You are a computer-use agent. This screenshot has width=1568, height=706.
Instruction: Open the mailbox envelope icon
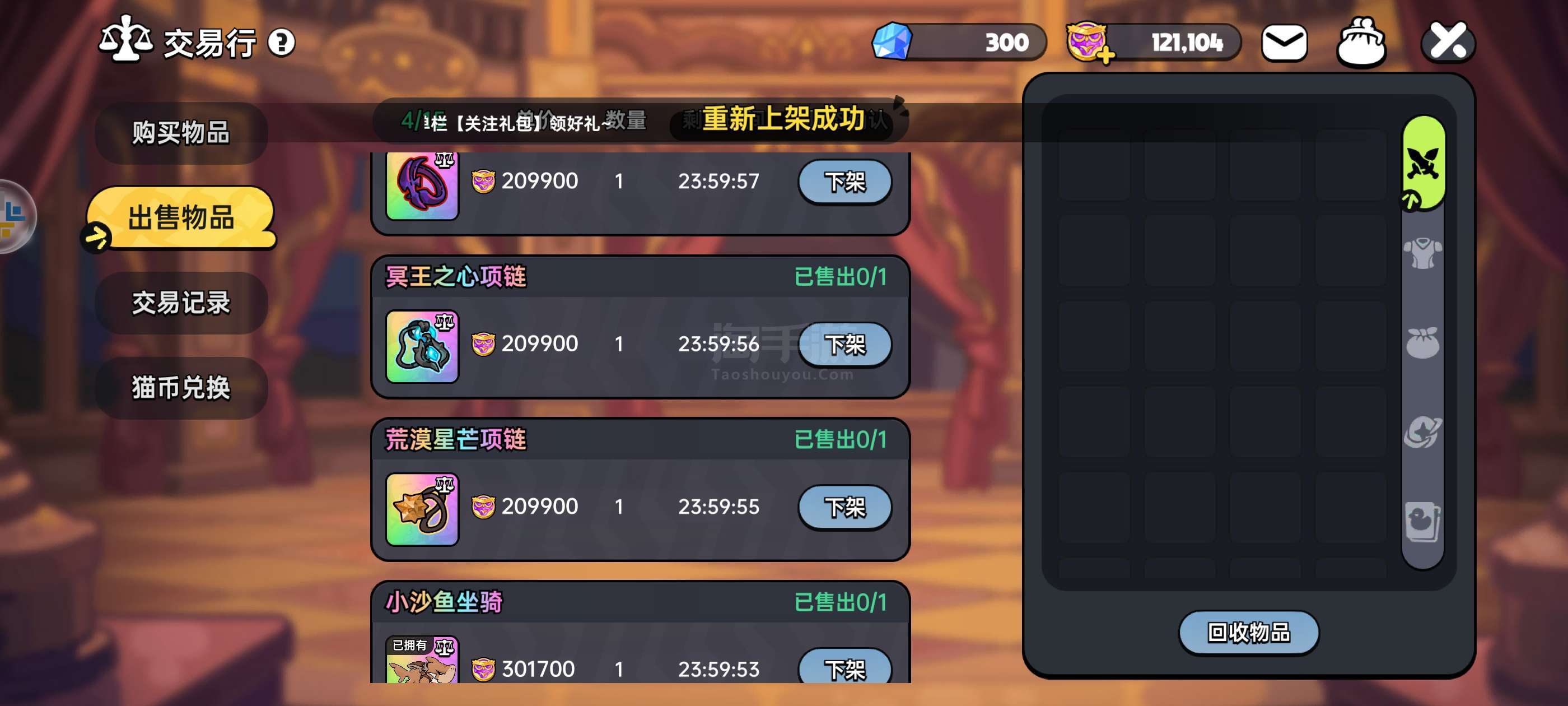(x=1284, y=43)
